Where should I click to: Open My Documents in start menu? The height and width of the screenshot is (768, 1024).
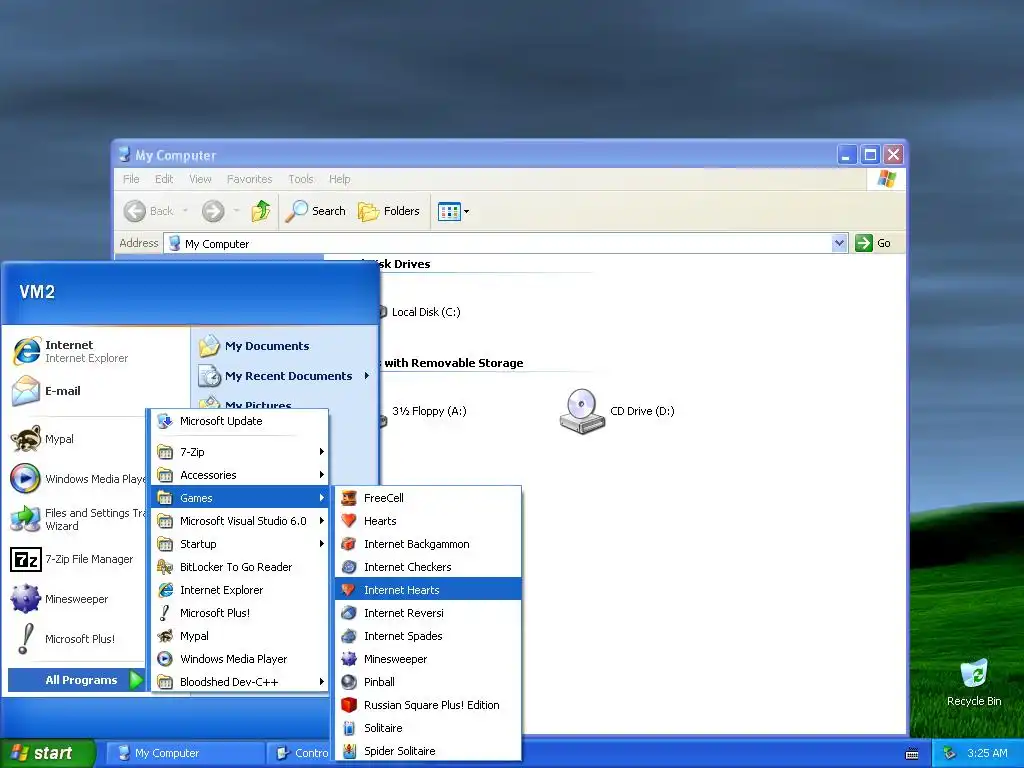[x=285, y=346]
